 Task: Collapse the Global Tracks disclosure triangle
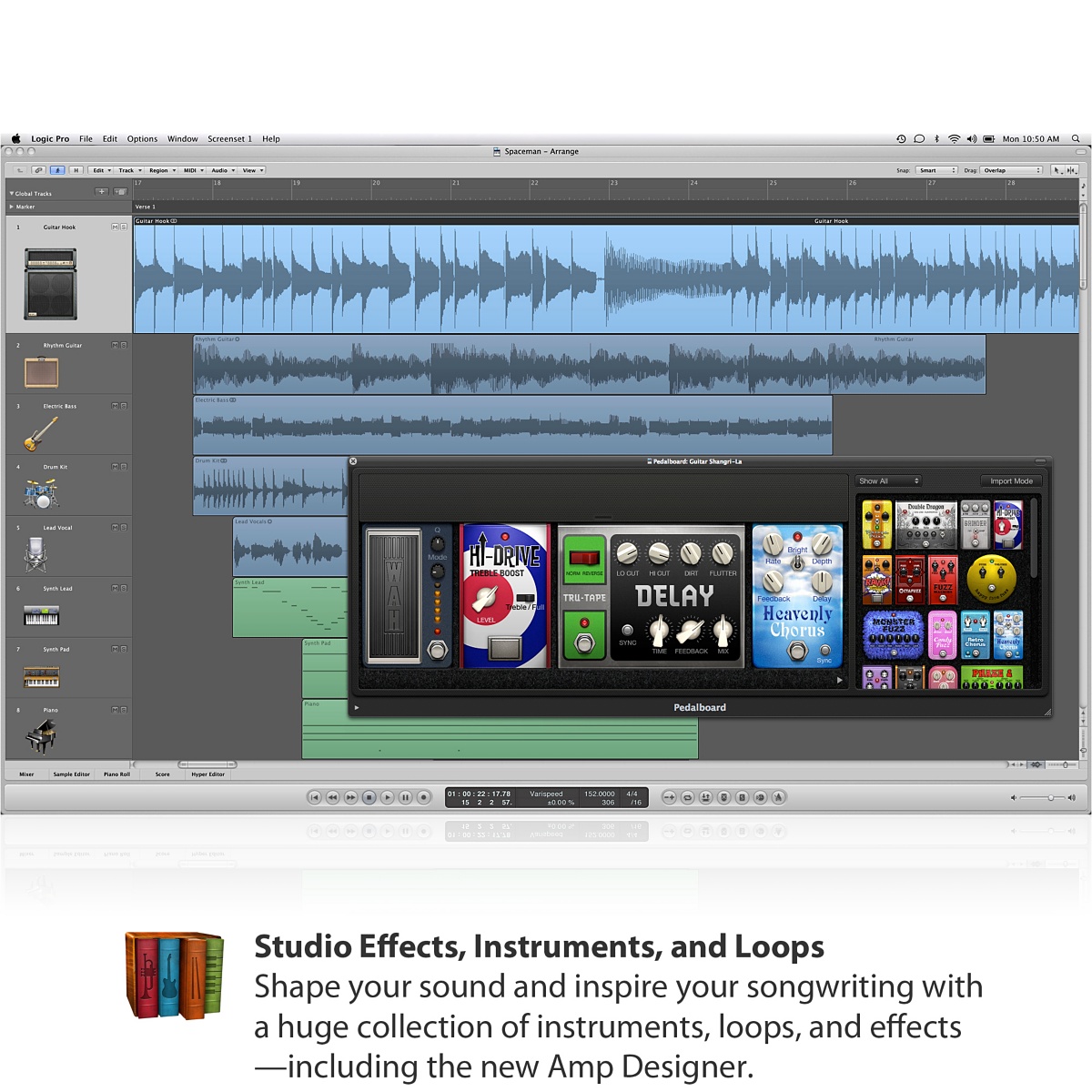point(12,194)
